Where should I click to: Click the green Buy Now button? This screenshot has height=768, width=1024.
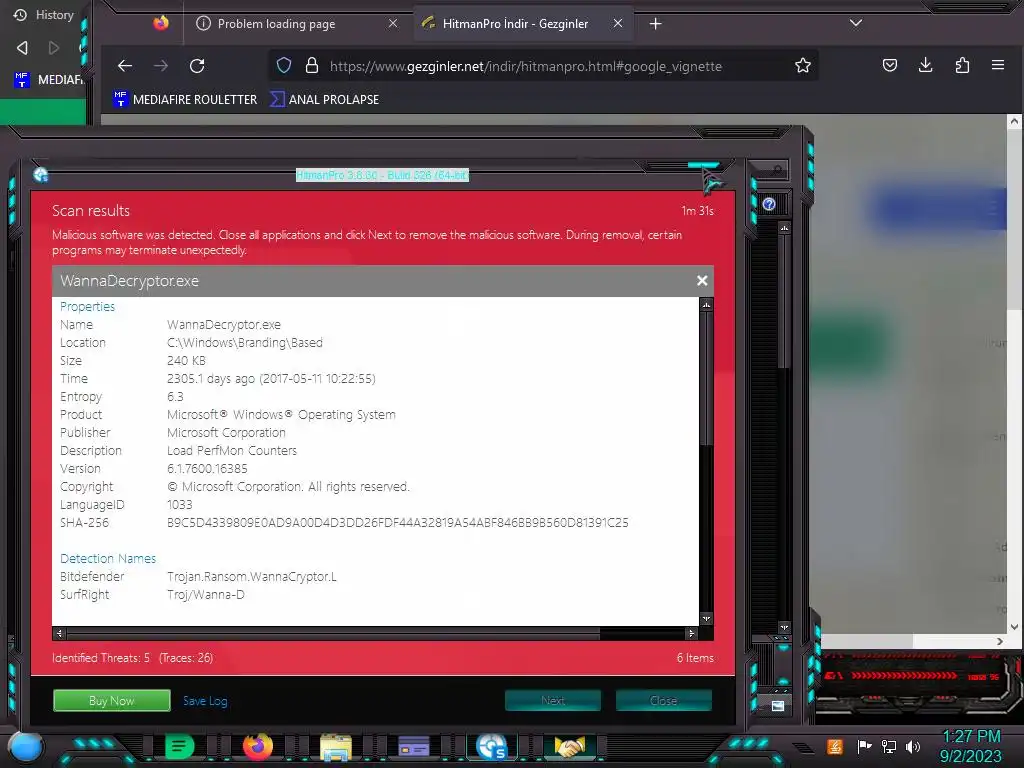112,701
